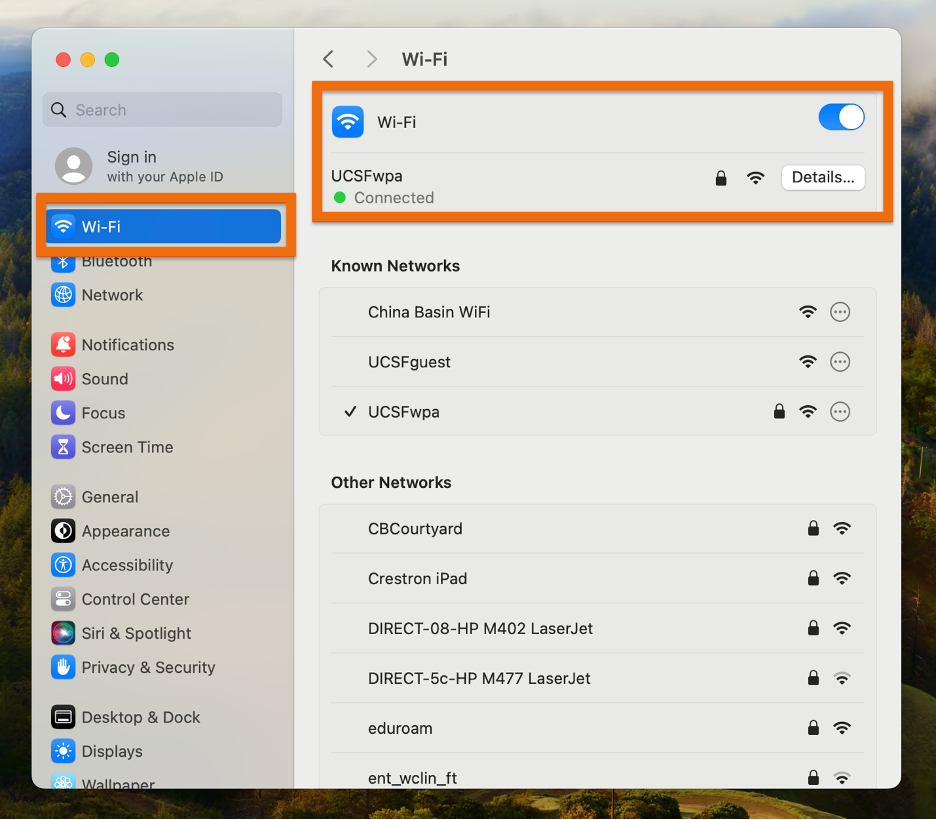Click the Privacy & Security hand icon

point(63,667)
